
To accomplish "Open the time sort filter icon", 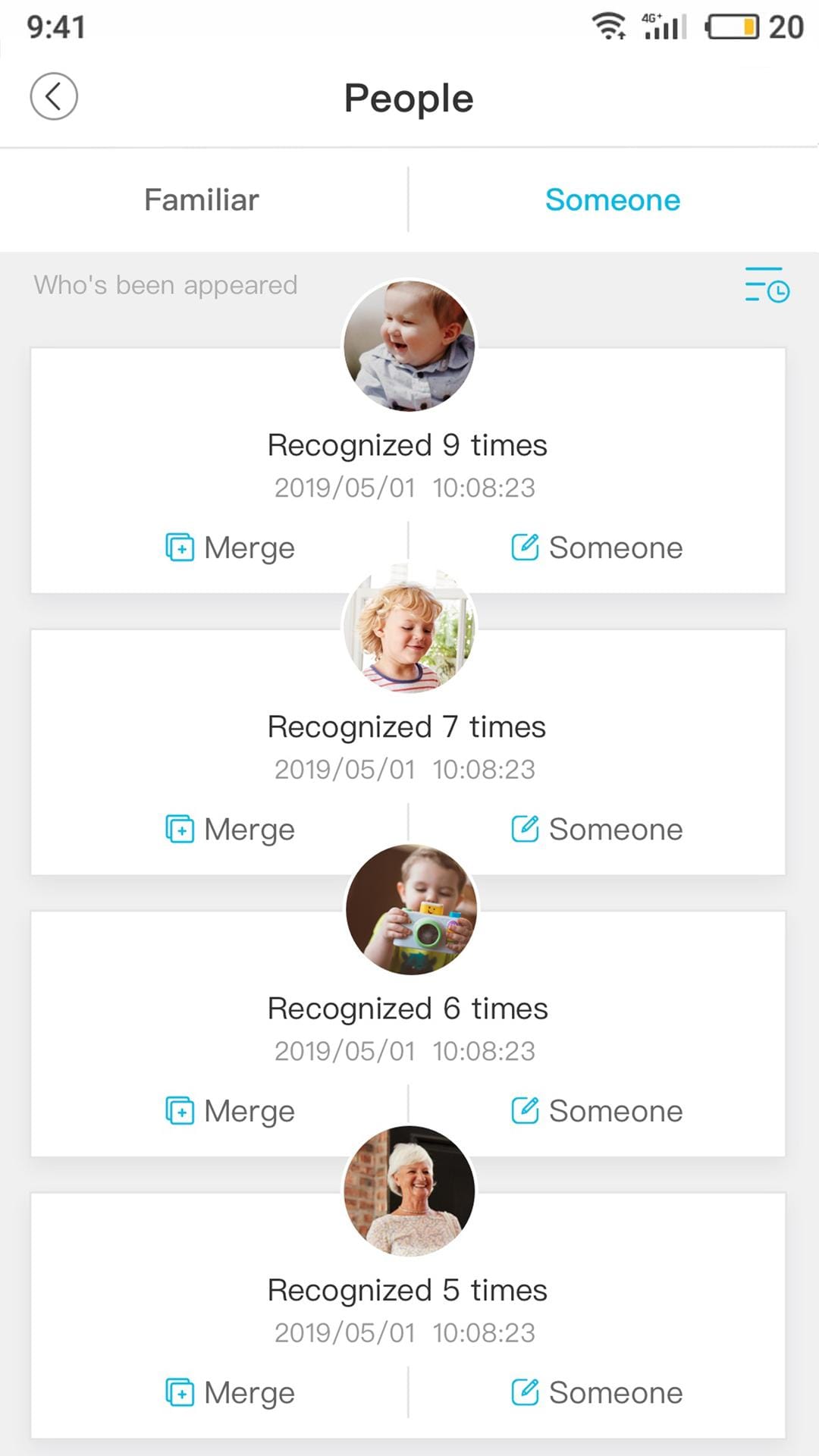I will click(x=767, y=285).
